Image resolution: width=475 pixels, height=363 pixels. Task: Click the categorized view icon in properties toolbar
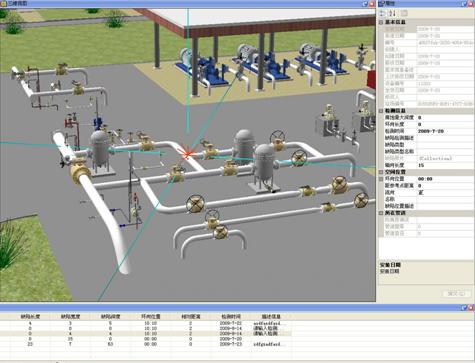383,13
